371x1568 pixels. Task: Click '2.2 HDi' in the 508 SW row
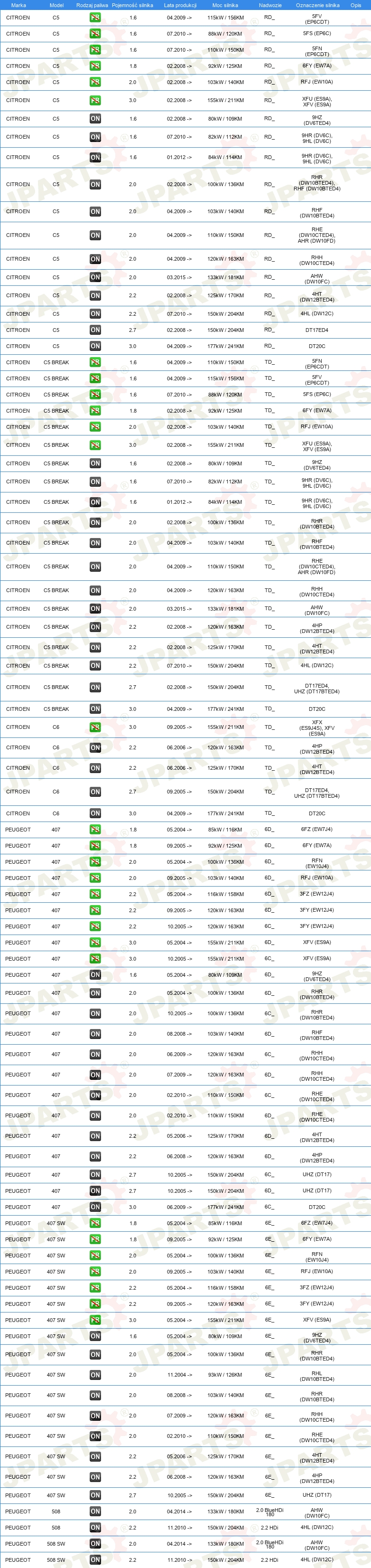click(x=269, y=1560)
